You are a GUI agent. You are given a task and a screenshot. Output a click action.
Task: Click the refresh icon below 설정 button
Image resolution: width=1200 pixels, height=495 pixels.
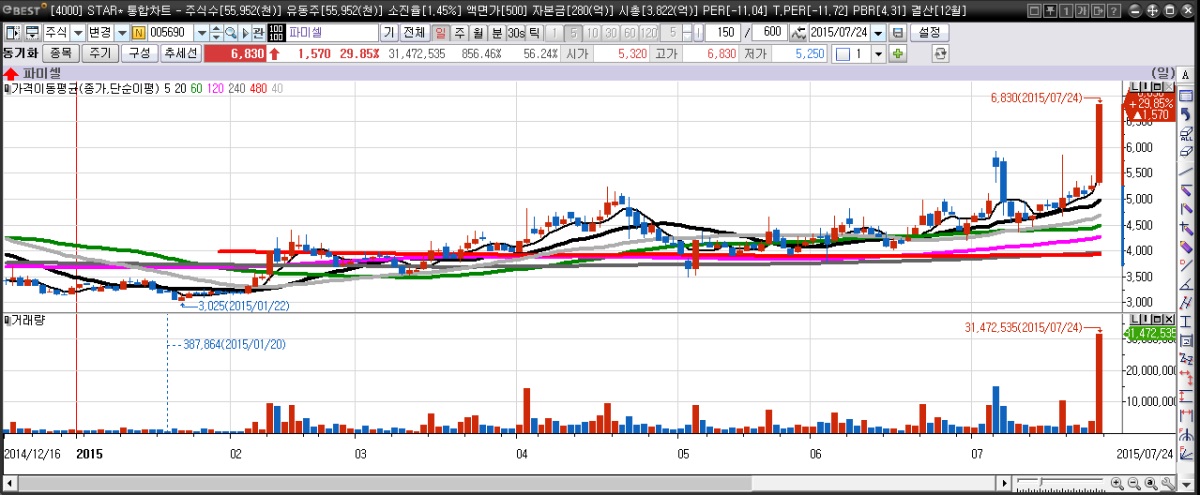coord(939,53)
